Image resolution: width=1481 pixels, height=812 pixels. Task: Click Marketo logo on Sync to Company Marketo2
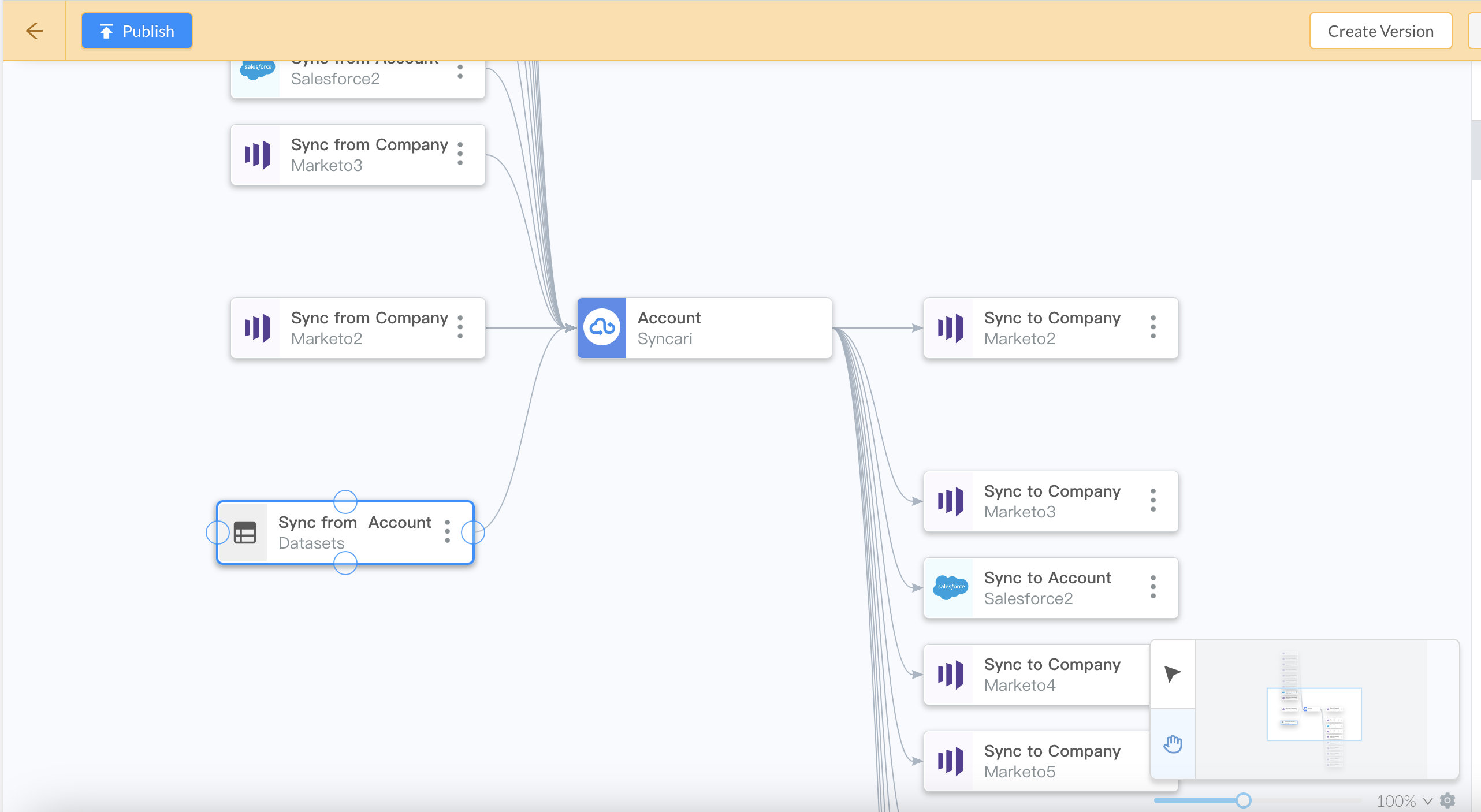pos(950,328)
